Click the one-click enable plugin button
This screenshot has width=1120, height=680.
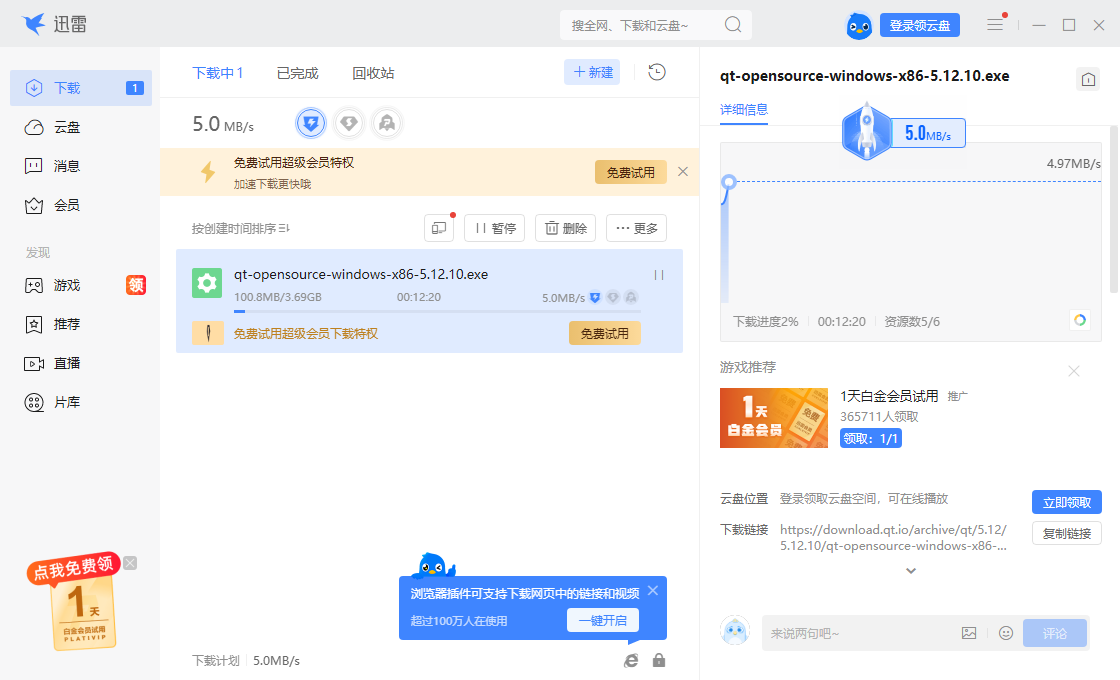pos(603,620)
